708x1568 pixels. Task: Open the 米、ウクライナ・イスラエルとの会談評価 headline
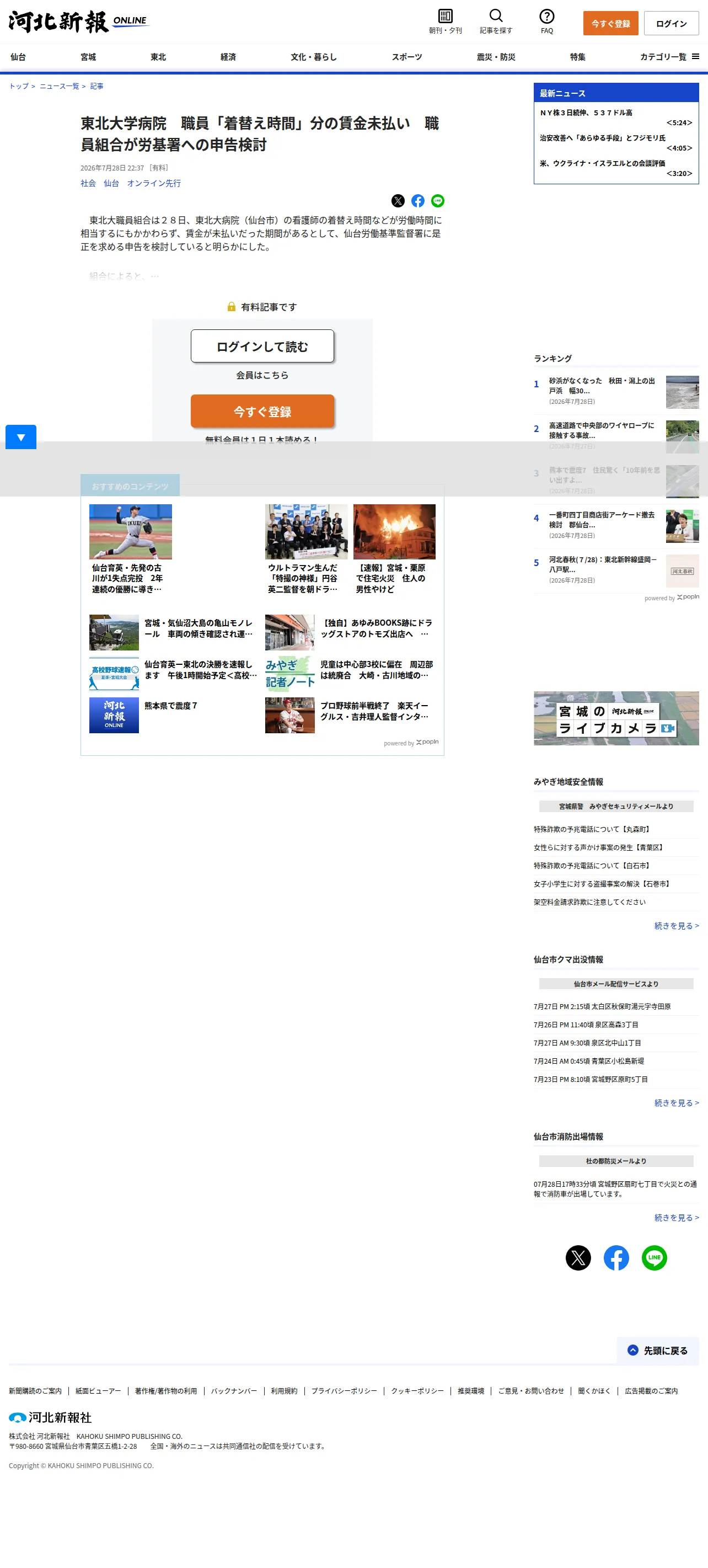pyautogui.click(x=603, y=163)
